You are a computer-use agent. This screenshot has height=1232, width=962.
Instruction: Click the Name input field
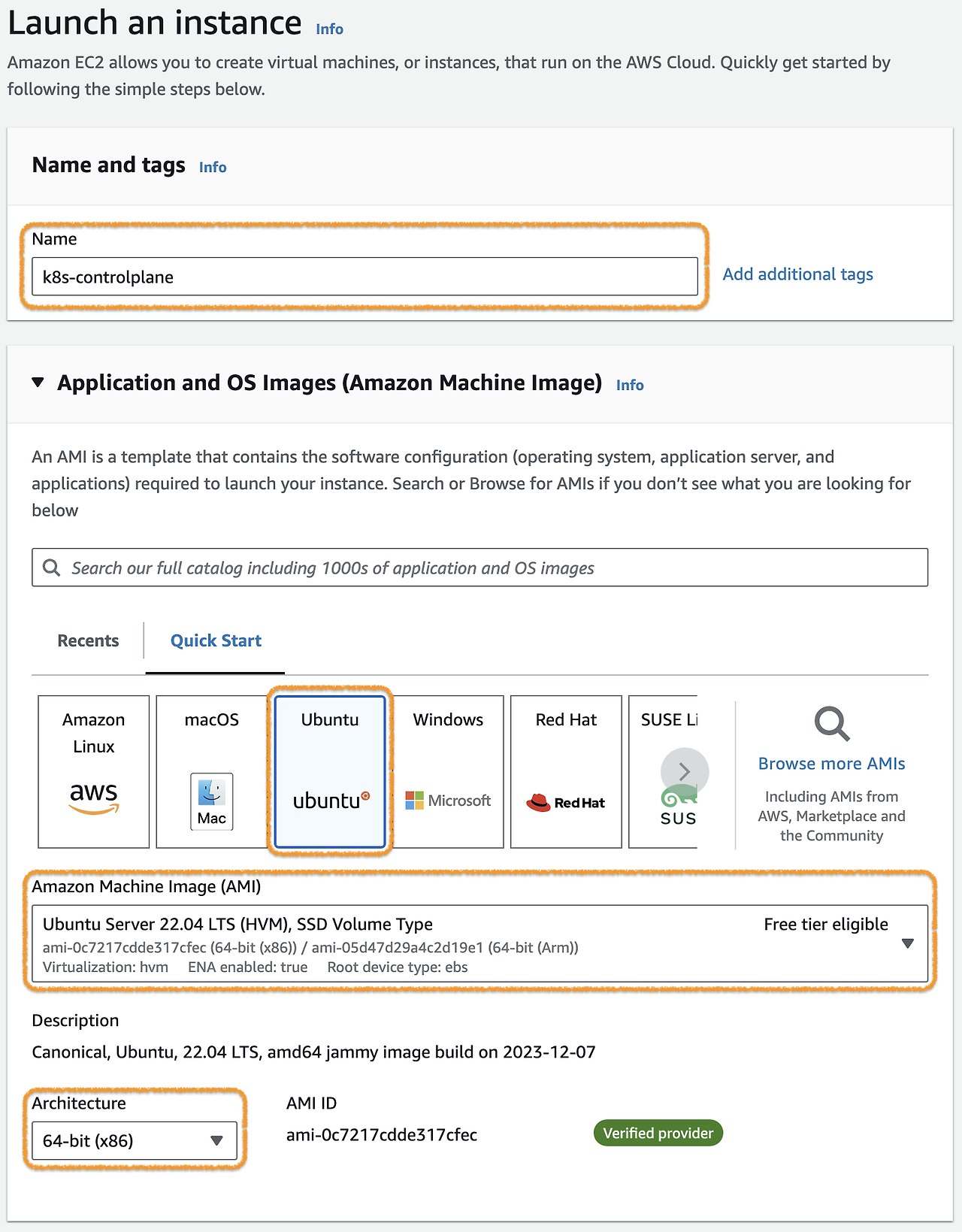(x=365, y=277)
